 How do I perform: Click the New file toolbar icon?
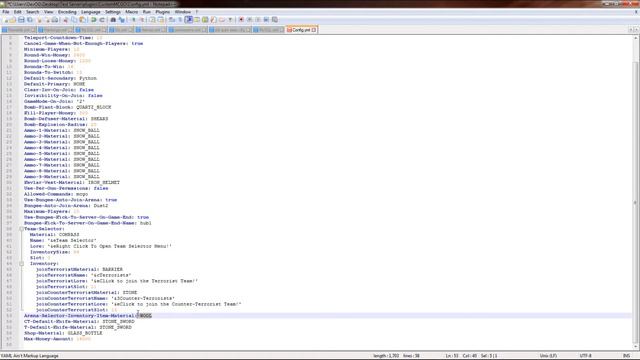5,20
